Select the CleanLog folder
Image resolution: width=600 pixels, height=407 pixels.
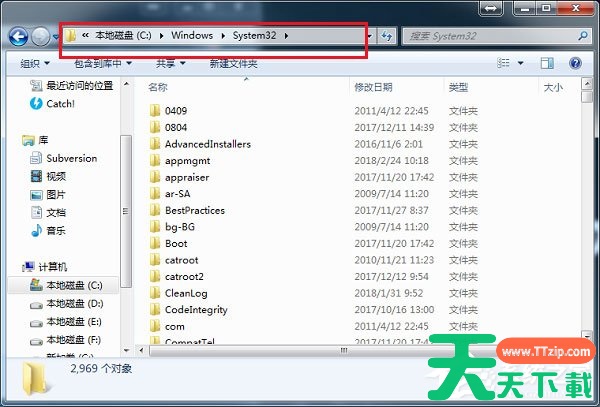[x=179, y=293]
